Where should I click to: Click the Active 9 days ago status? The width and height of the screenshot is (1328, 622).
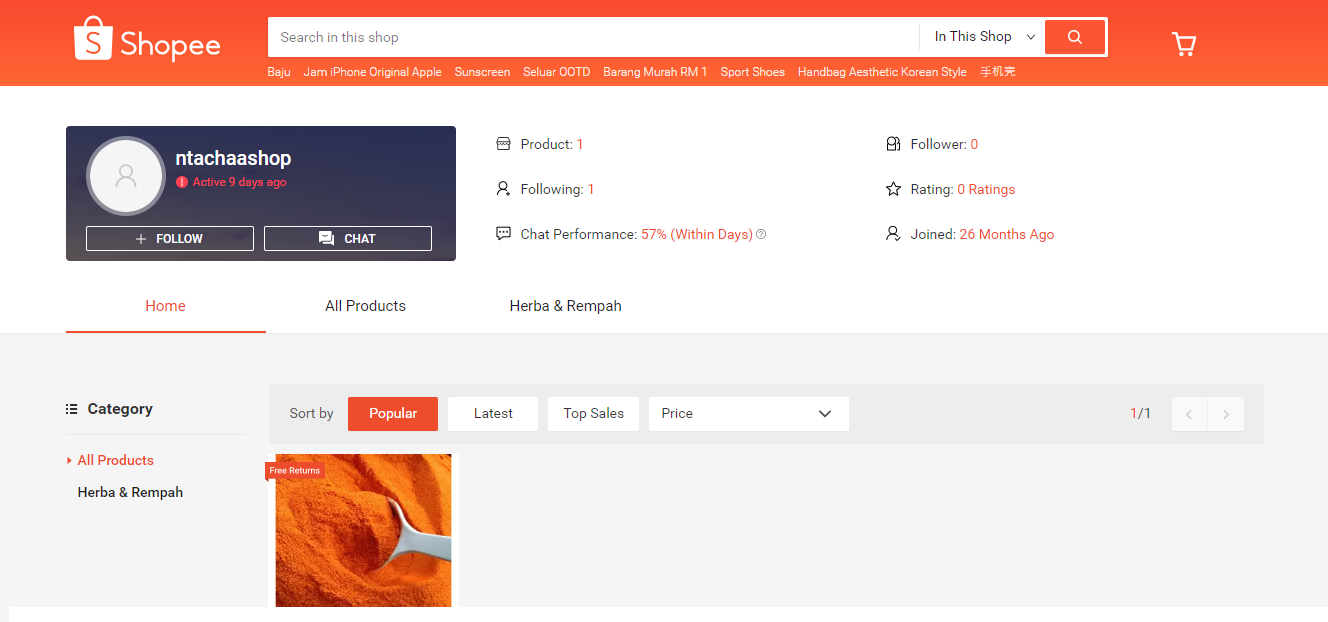coord(240,182)
